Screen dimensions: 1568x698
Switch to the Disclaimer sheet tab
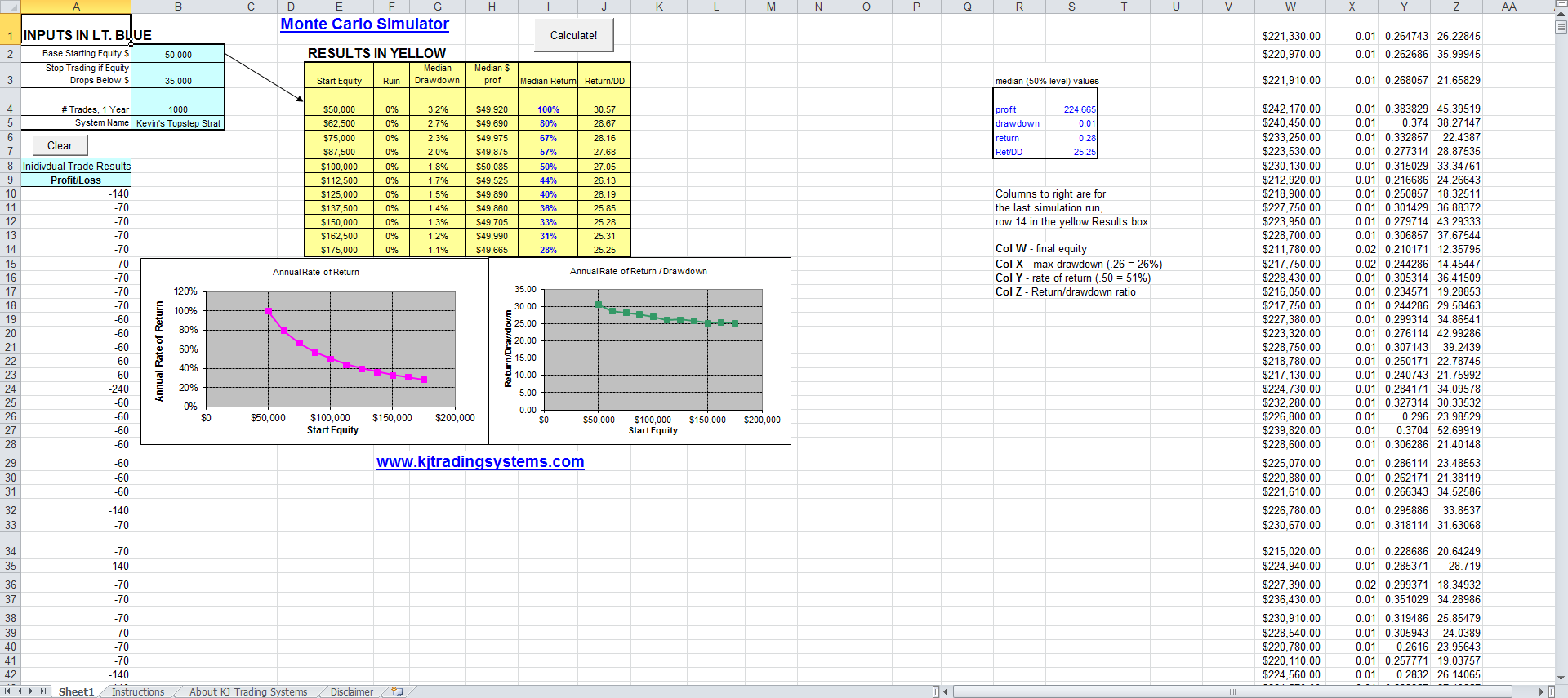[352, 691]
